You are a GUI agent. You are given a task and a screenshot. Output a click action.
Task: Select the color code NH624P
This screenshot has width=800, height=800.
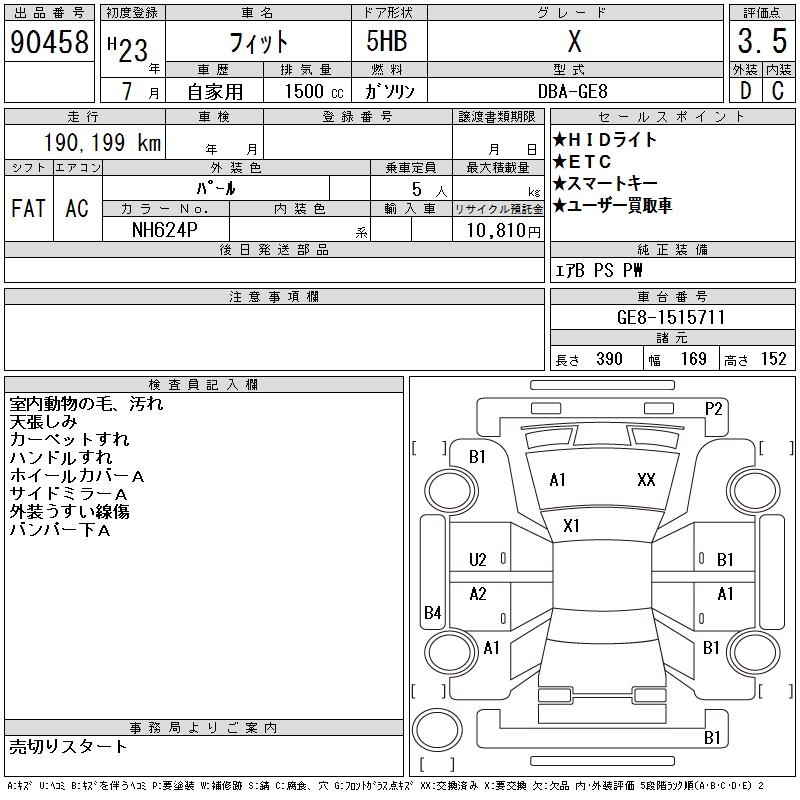166,230
